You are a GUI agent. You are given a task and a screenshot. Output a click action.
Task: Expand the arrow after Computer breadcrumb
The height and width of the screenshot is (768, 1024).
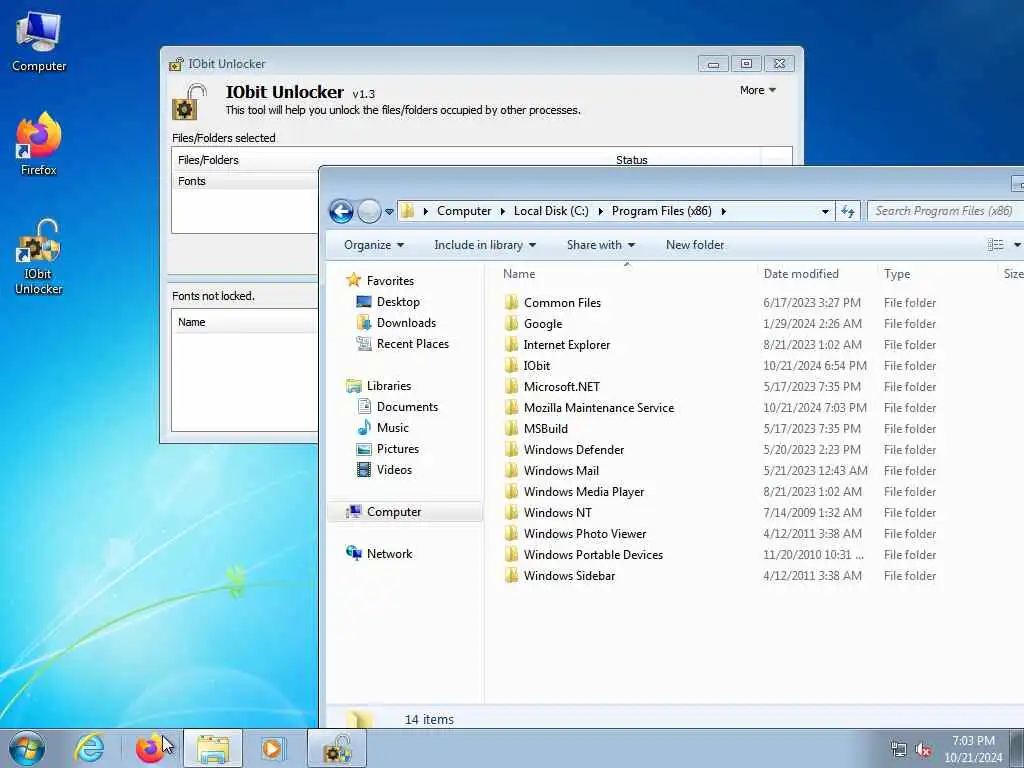(503, 211)
